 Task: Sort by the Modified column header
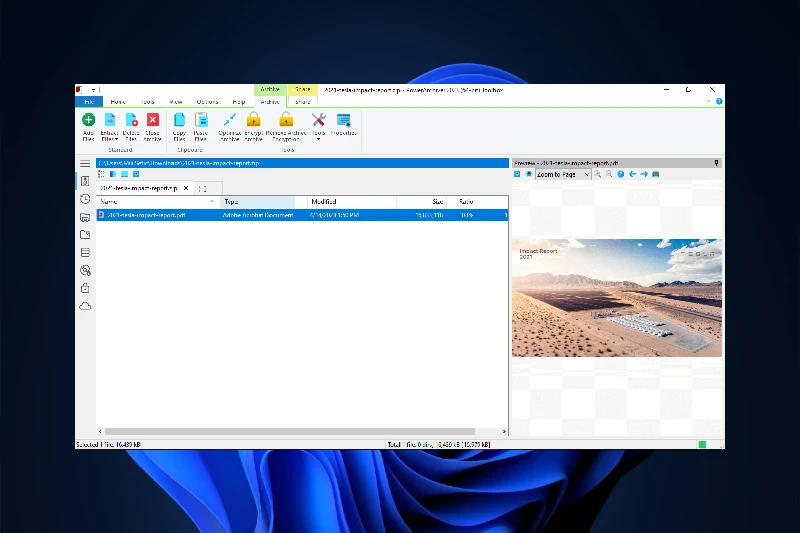point(352,201)
